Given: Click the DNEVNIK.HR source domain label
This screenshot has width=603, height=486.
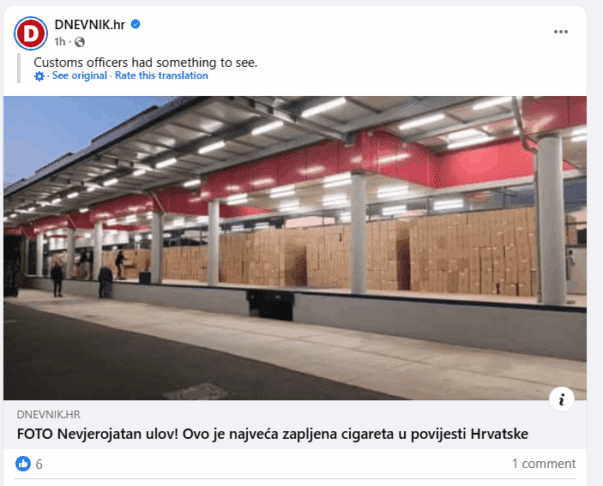Looking at the screenshot, I should pos(49,414).
